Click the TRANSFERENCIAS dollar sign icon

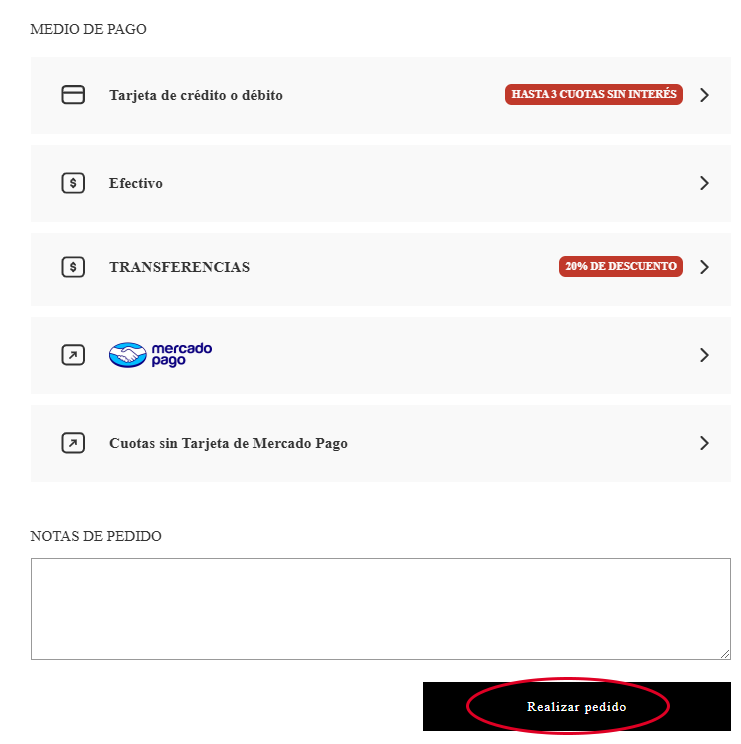pos(73,267)
